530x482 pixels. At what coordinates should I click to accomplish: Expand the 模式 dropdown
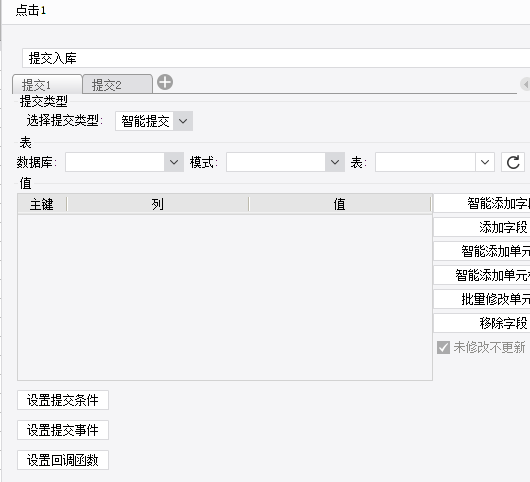(x=335, y=162)
